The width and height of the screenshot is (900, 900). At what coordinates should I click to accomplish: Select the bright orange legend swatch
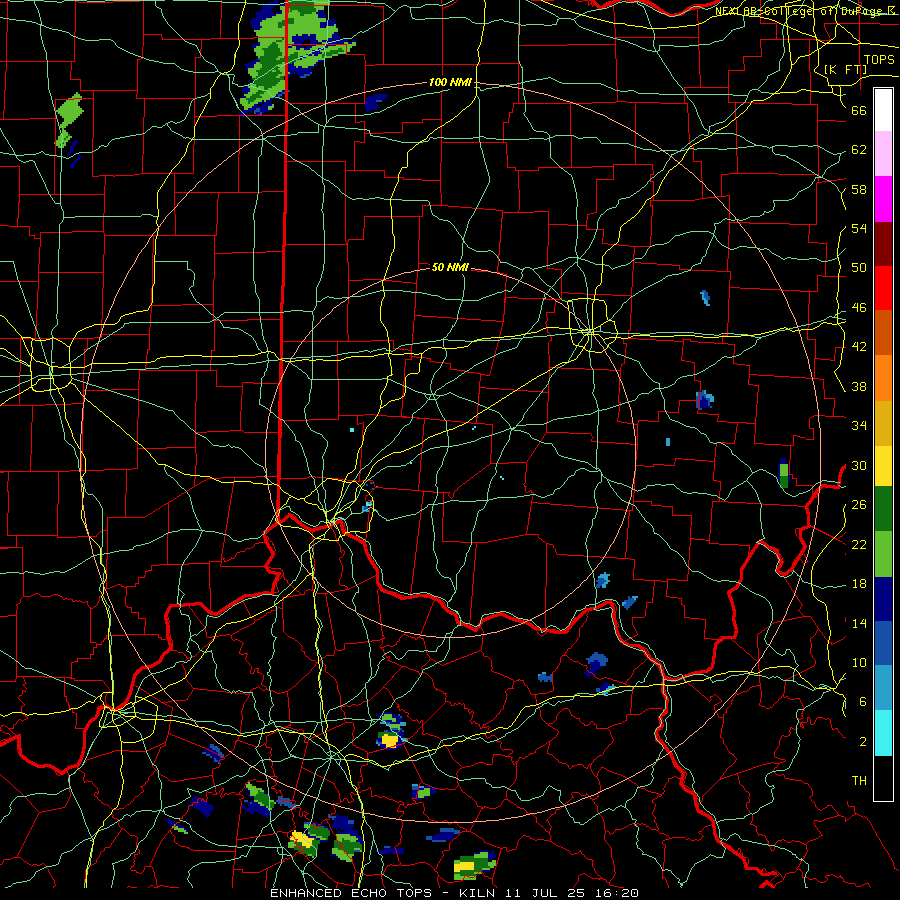click(883, 378)
